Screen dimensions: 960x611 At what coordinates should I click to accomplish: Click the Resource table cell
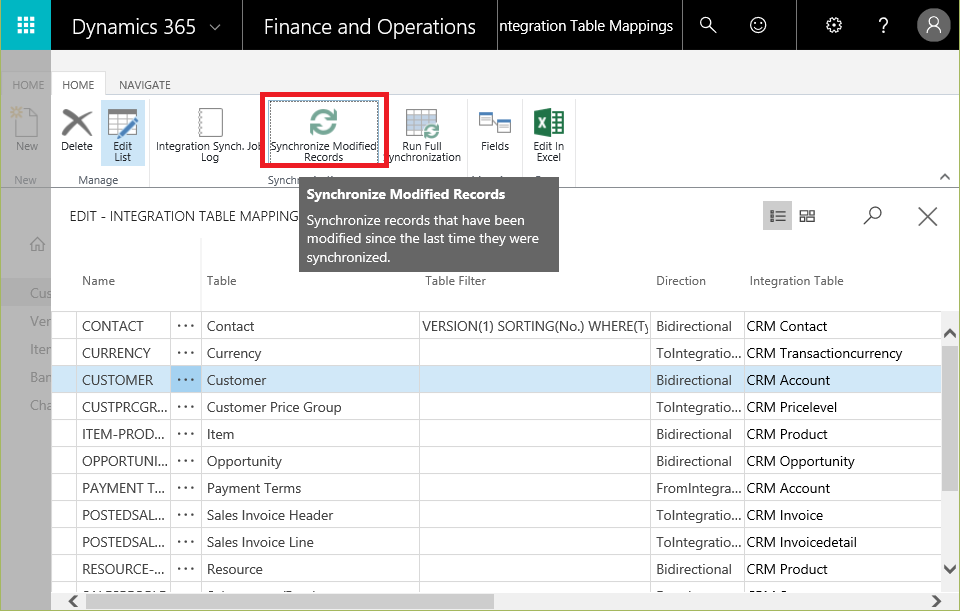[x=310, y=569]
